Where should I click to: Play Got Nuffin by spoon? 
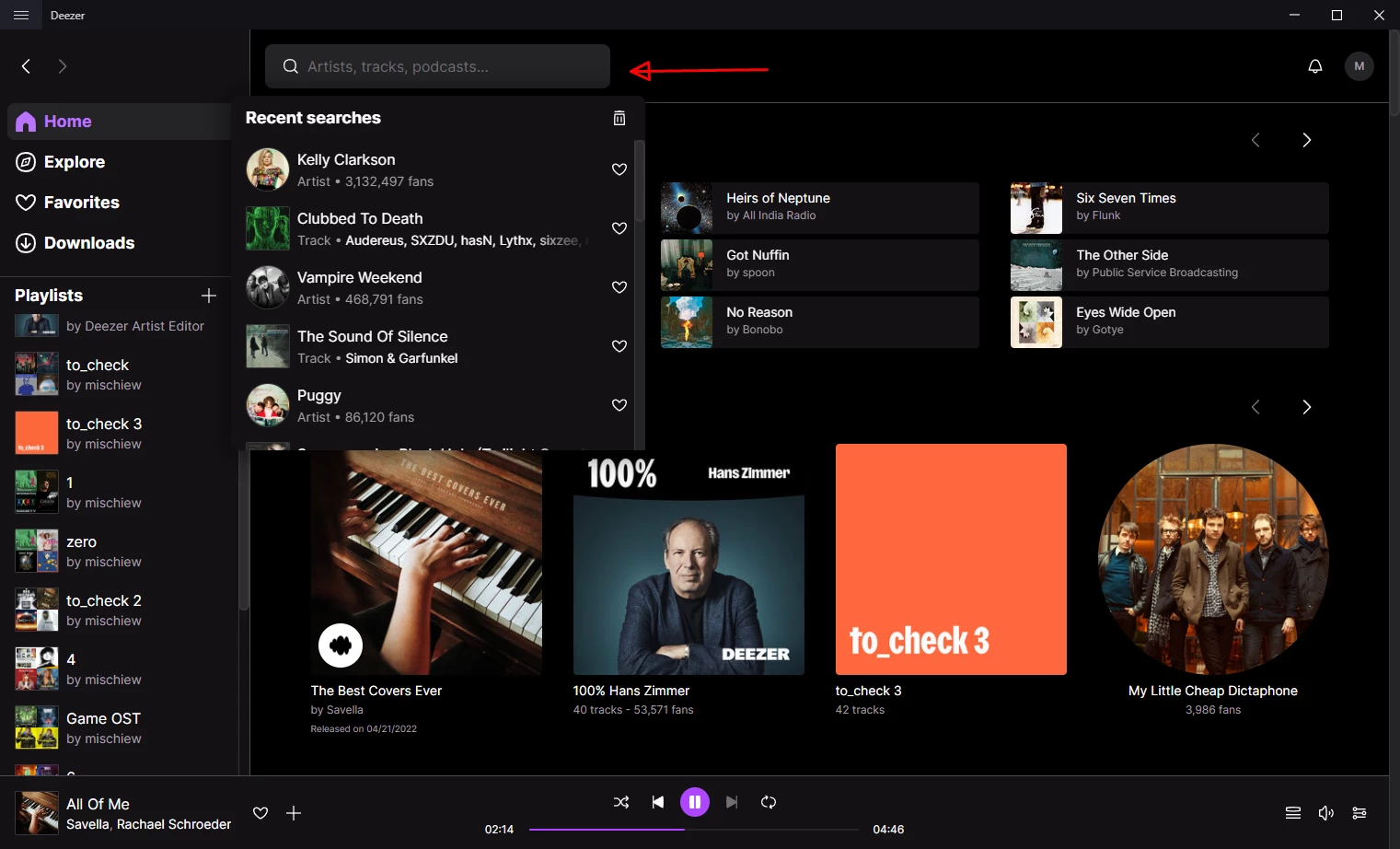point(820,265)
